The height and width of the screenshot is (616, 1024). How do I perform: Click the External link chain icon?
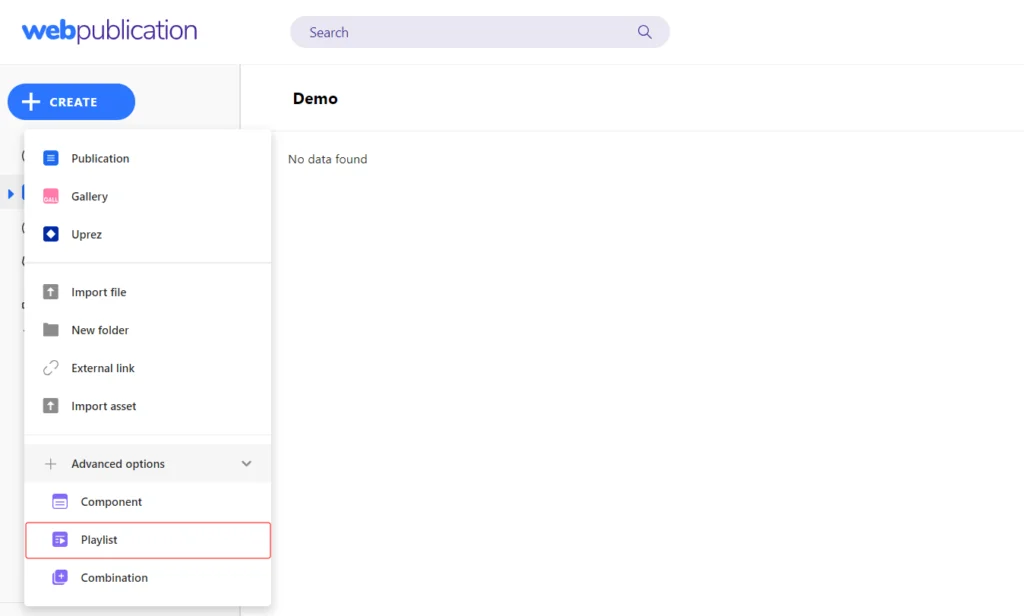(x=50, y=368)
